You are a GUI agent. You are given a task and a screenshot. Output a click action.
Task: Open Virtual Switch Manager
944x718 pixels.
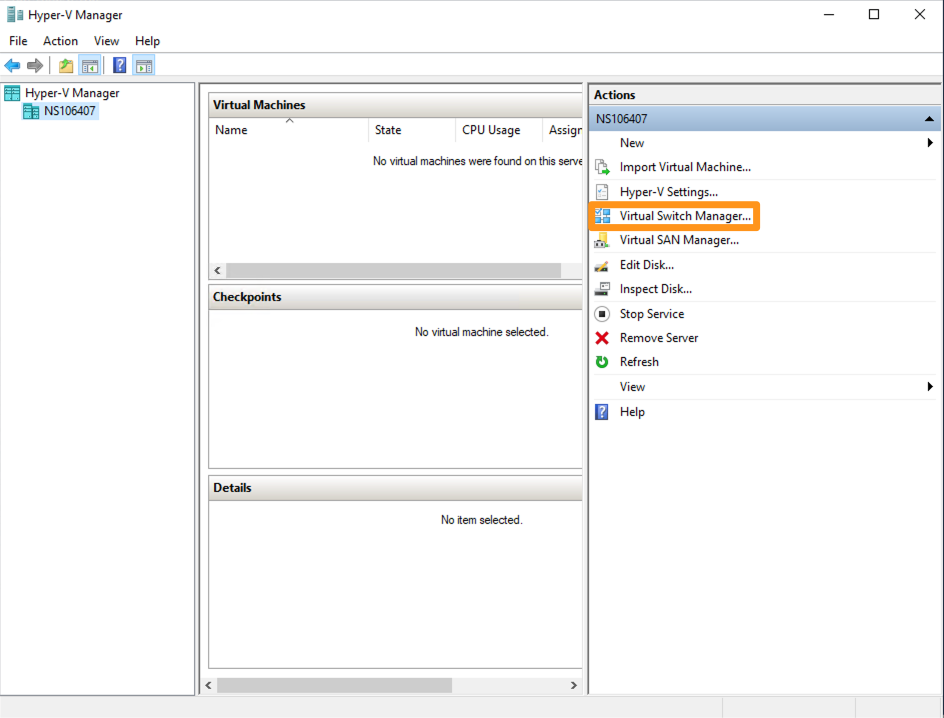click(685, 216)
